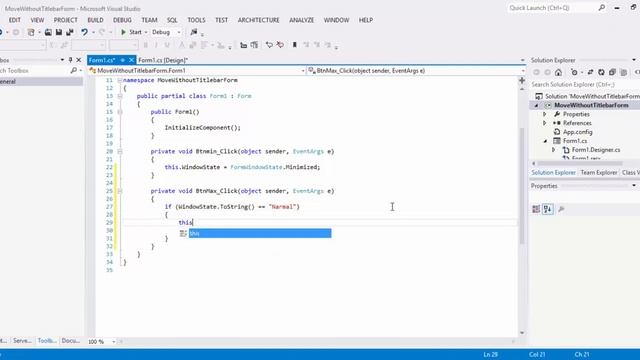The image size is (640, 360).
Task: Click the Solution Explorer horizontal scrollbar
Action: (x=580, y=163)
